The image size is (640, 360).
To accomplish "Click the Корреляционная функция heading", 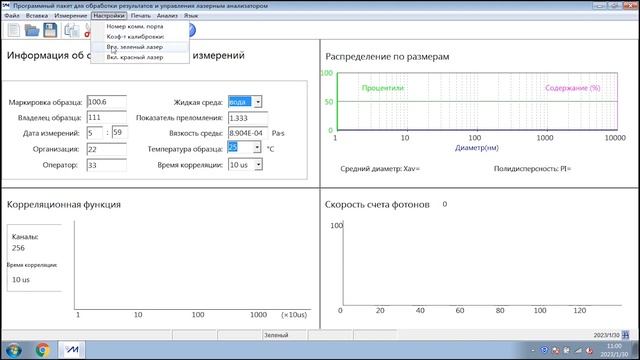I will [64, 204].
